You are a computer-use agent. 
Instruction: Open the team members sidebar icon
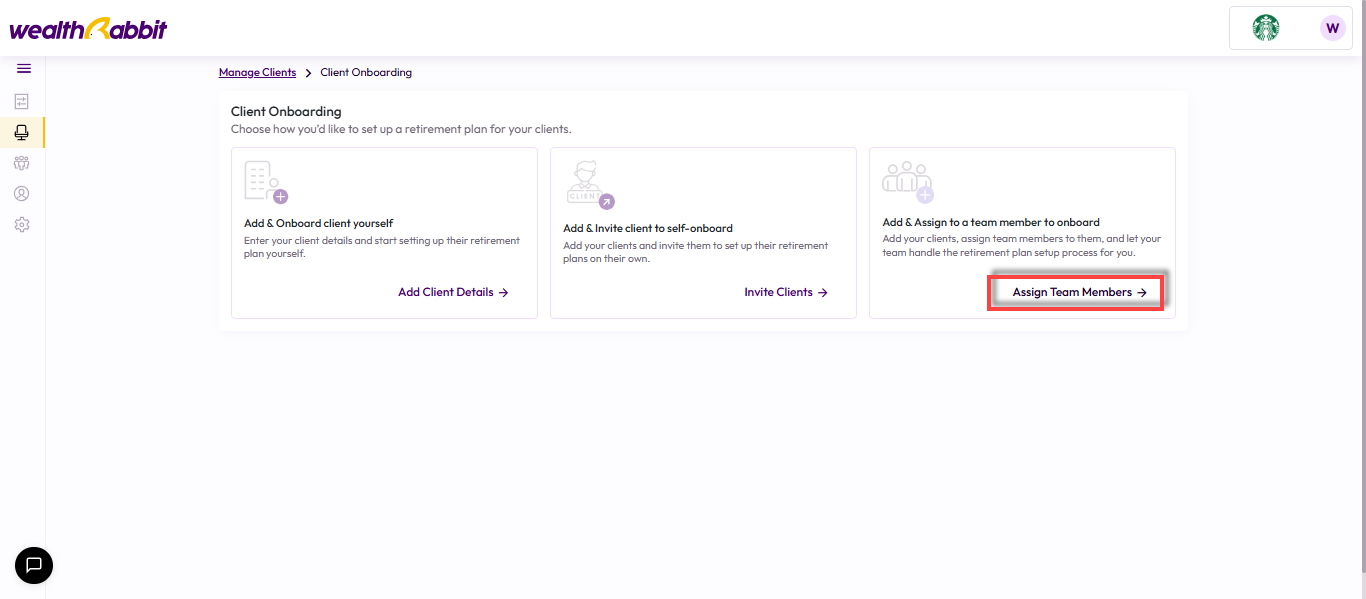[22, 163]
